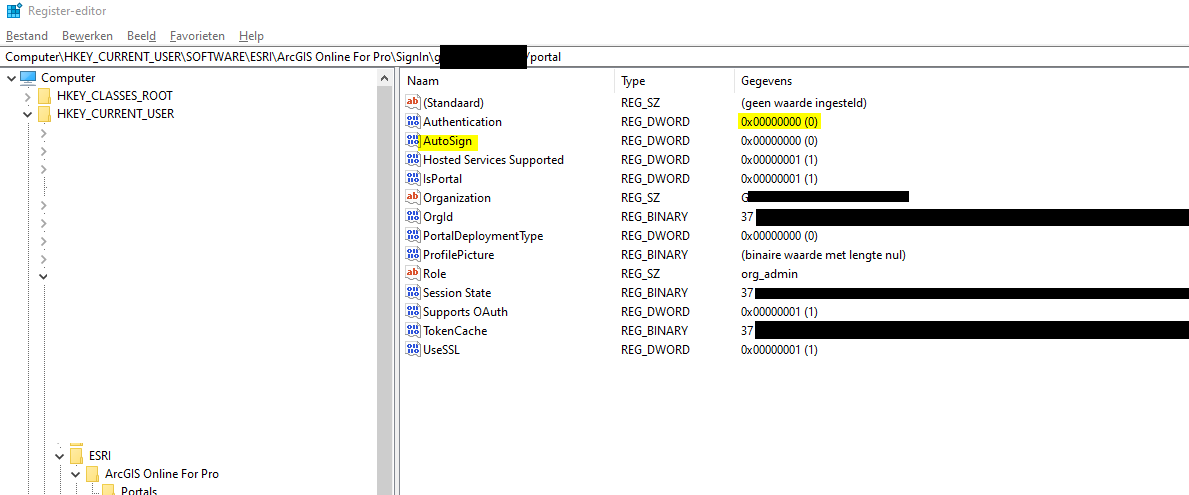Screen dimensions: 1189x495
Task: Click the IsPortal DWORD value icon
Action: pos(413,178)
